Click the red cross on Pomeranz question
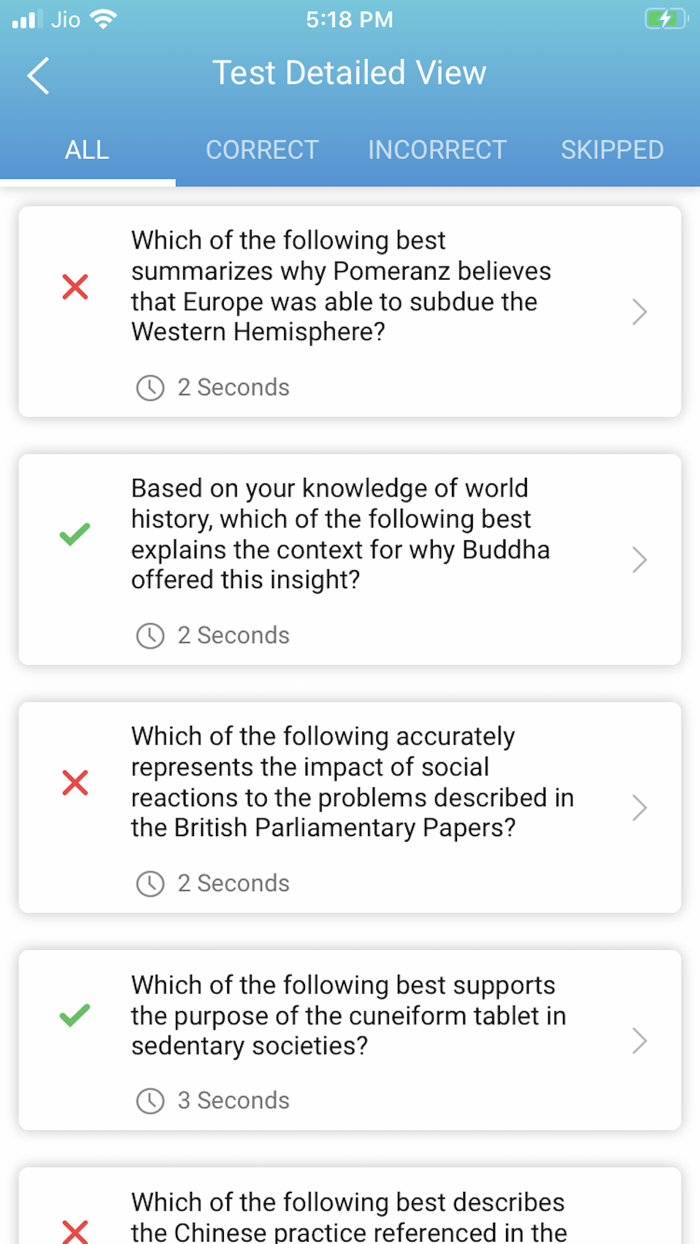The image size is (700, 1244). [75, 288]
